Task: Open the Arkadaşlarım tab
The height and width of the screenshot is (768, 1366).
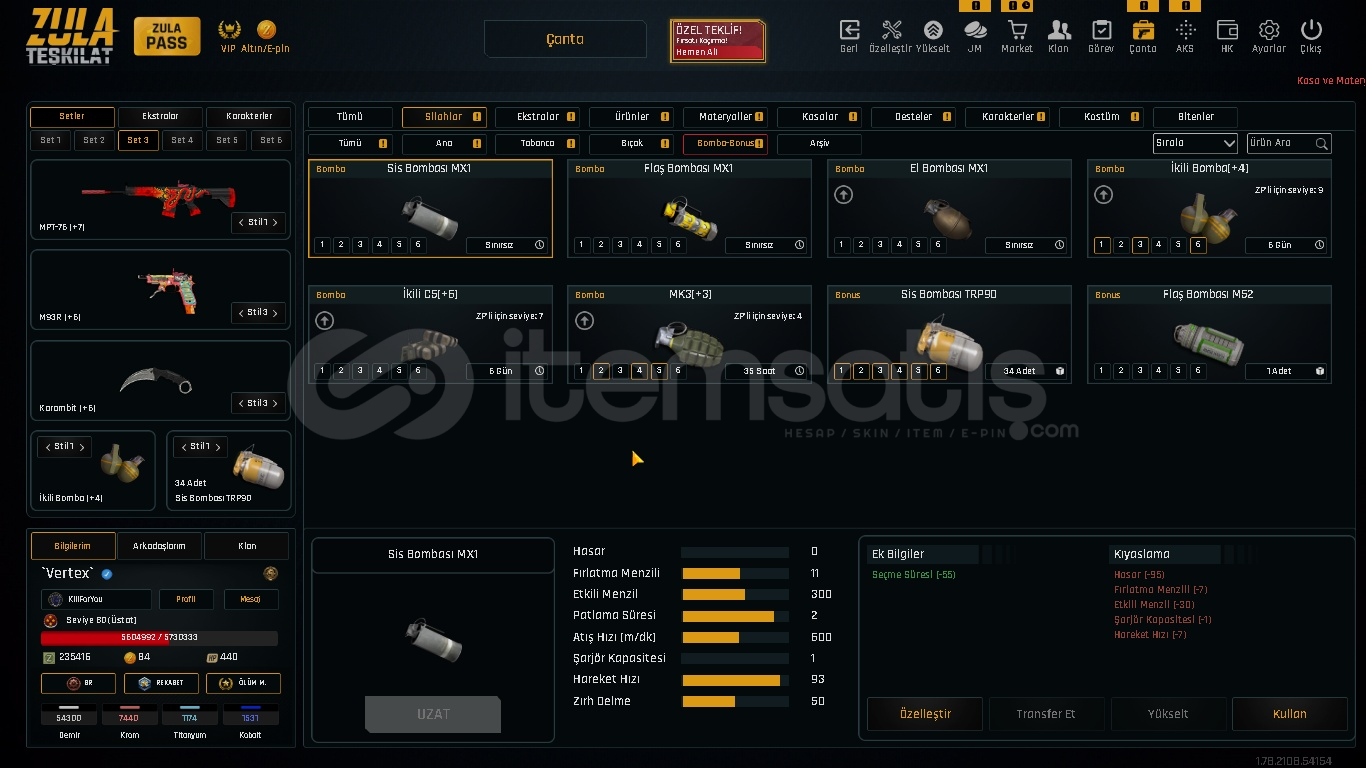Action: click(x=159, y=546)
